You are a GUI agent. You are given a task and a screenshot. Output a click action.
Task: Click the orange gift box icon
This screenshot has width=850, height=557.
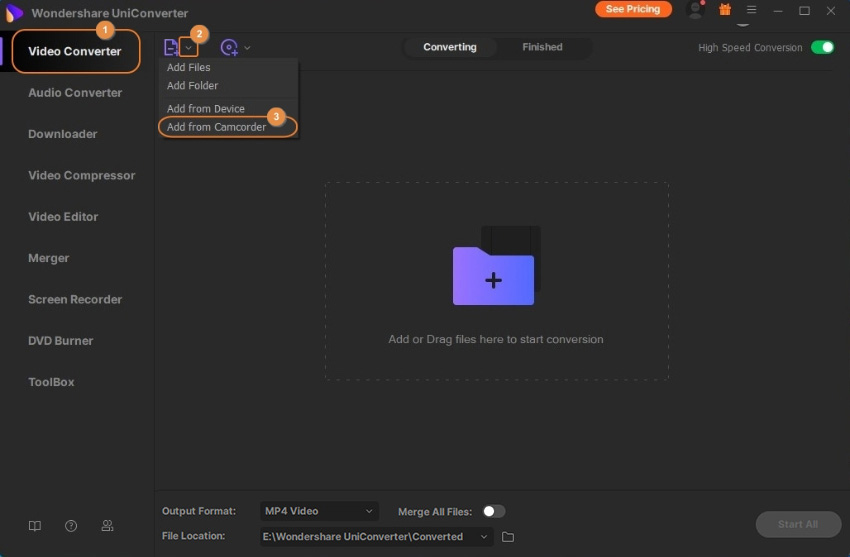(x=725, y=9)
